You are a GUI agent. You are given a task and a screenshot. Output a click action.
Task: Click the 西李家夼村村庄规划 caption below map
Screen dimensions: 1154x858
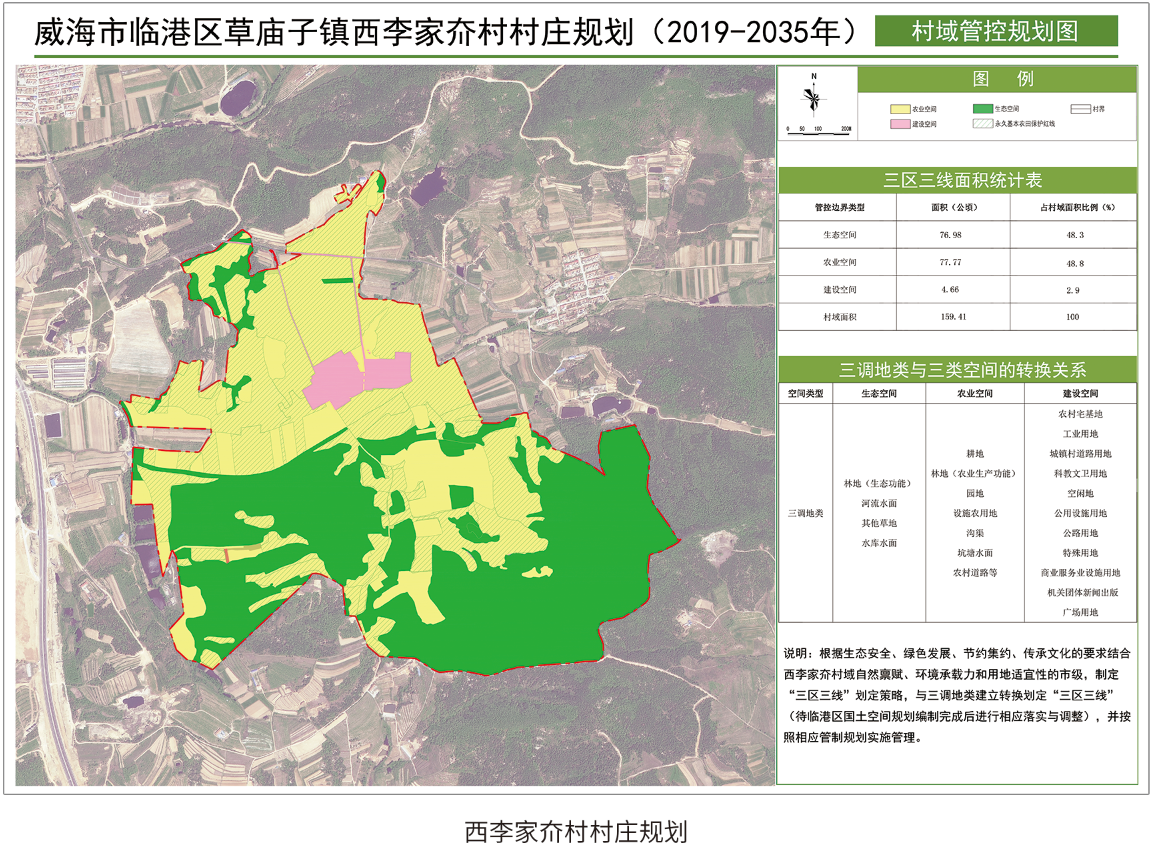point(576,831)
